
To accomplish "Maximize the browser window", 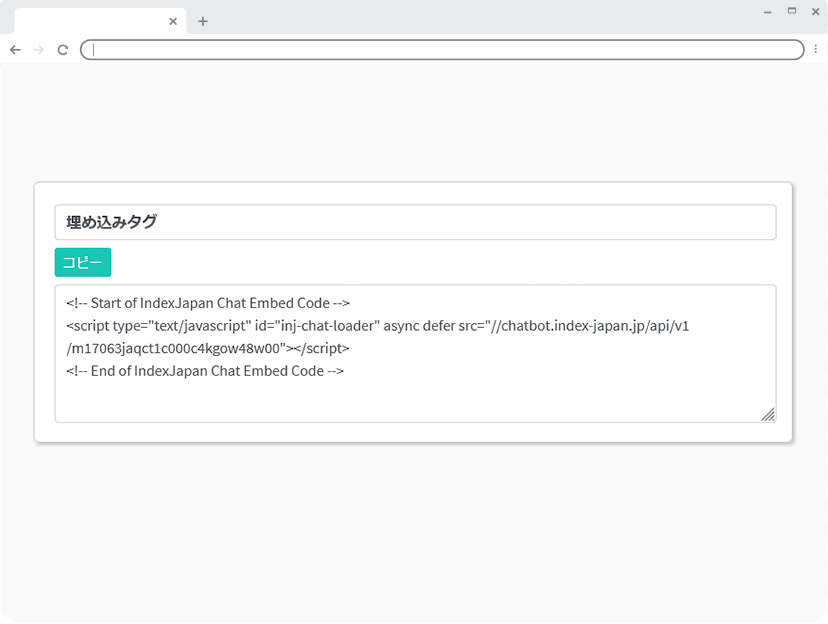I will tap(792, 11).
